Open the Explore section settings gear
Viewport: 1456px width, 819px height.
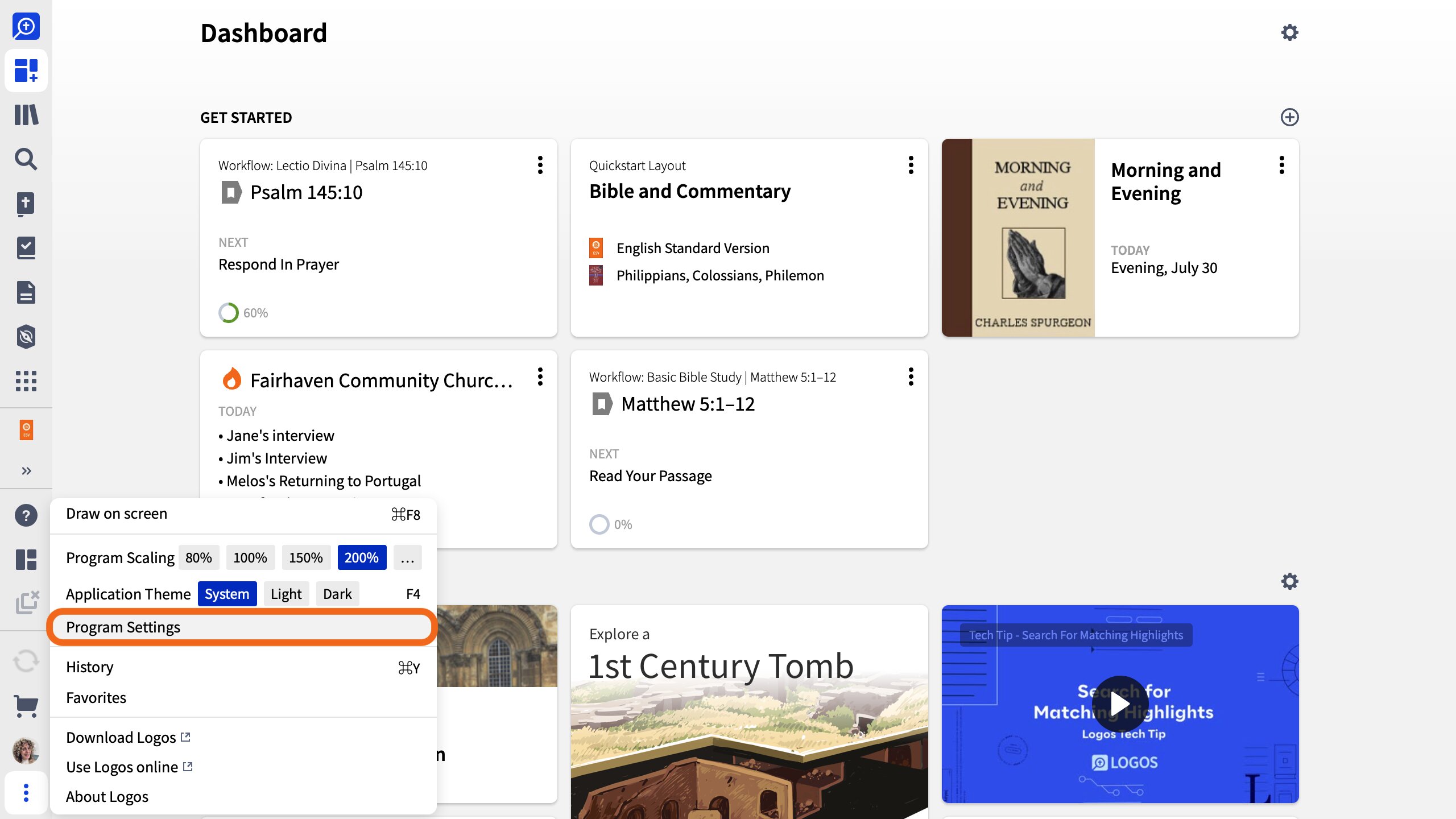tap(1289, 581)
